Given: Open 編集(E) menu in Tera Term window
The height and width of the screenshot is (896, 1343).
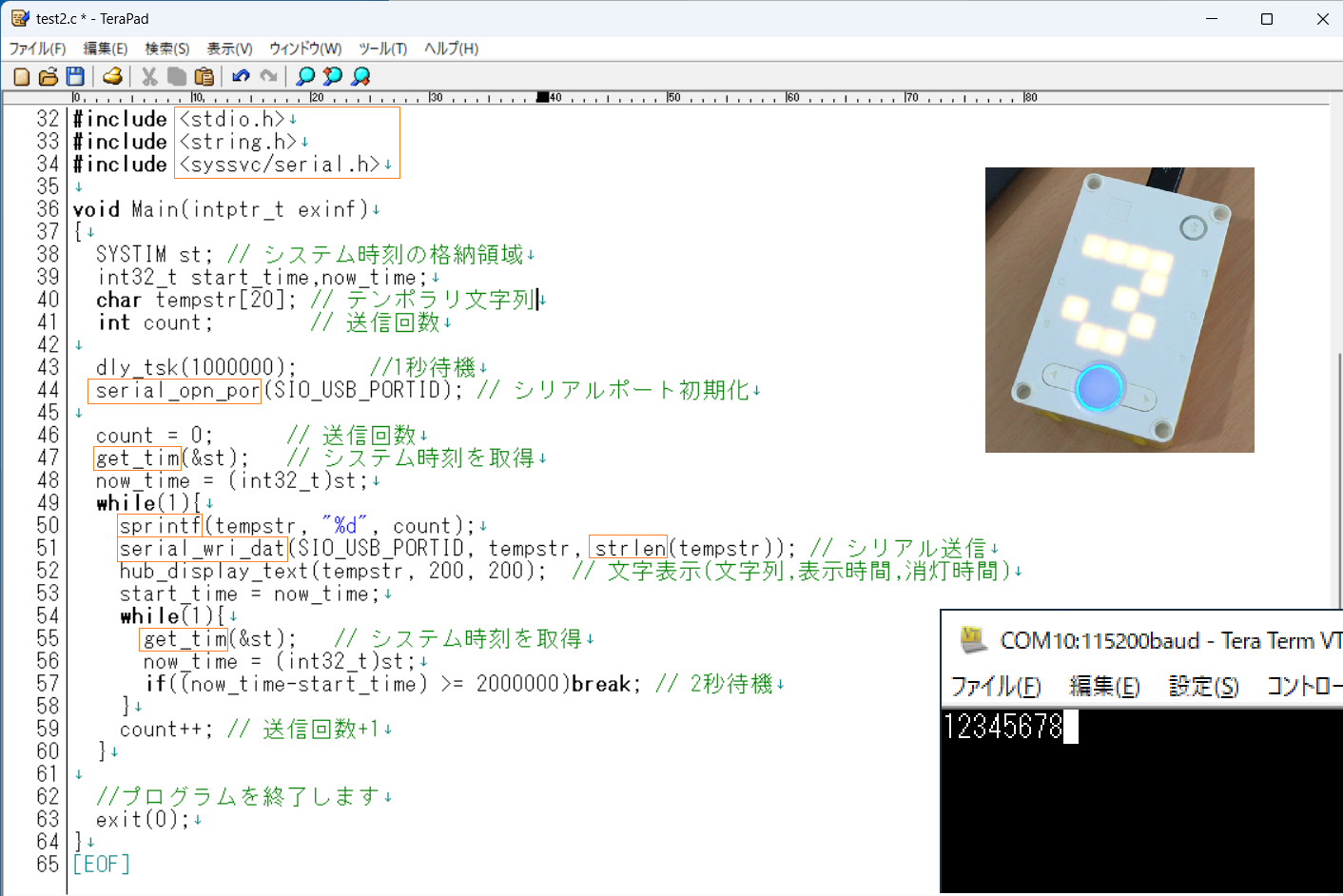Looking at the screenshot, I should (x=1104, y=686).
